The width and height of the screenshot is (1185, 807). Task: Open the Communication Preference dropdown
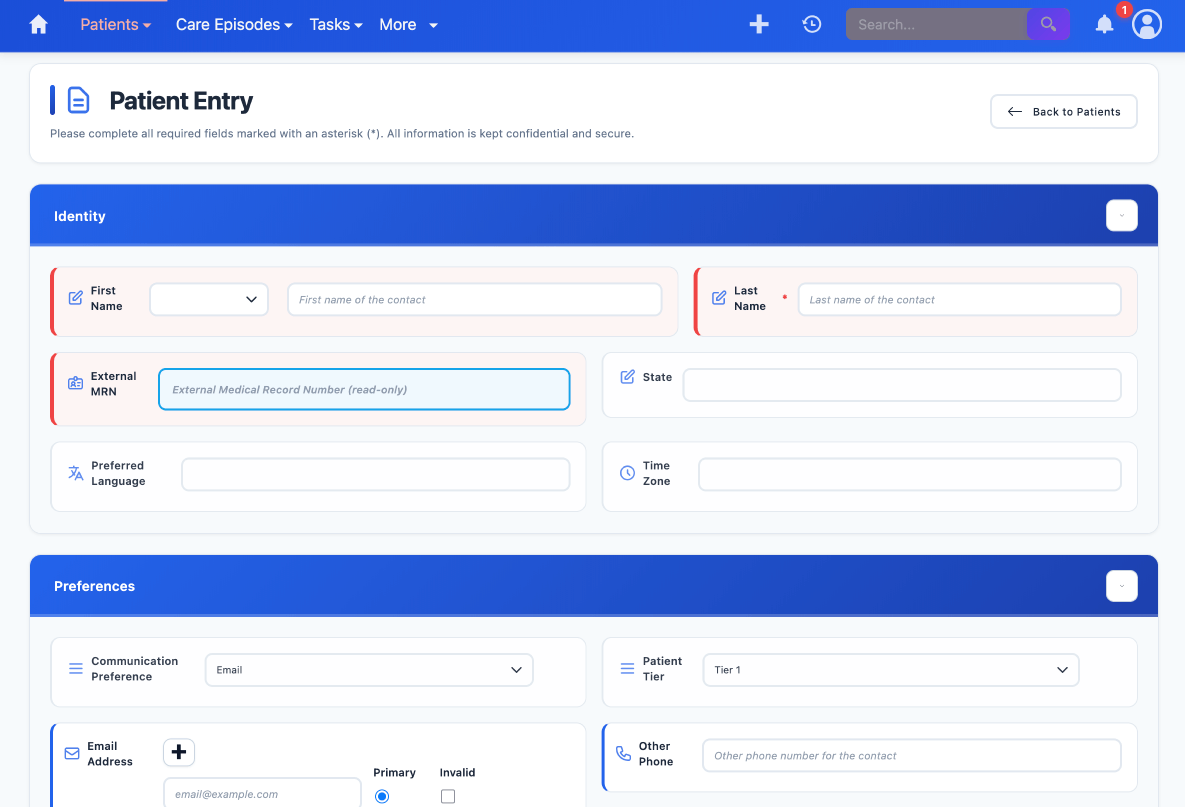(368, 669)
